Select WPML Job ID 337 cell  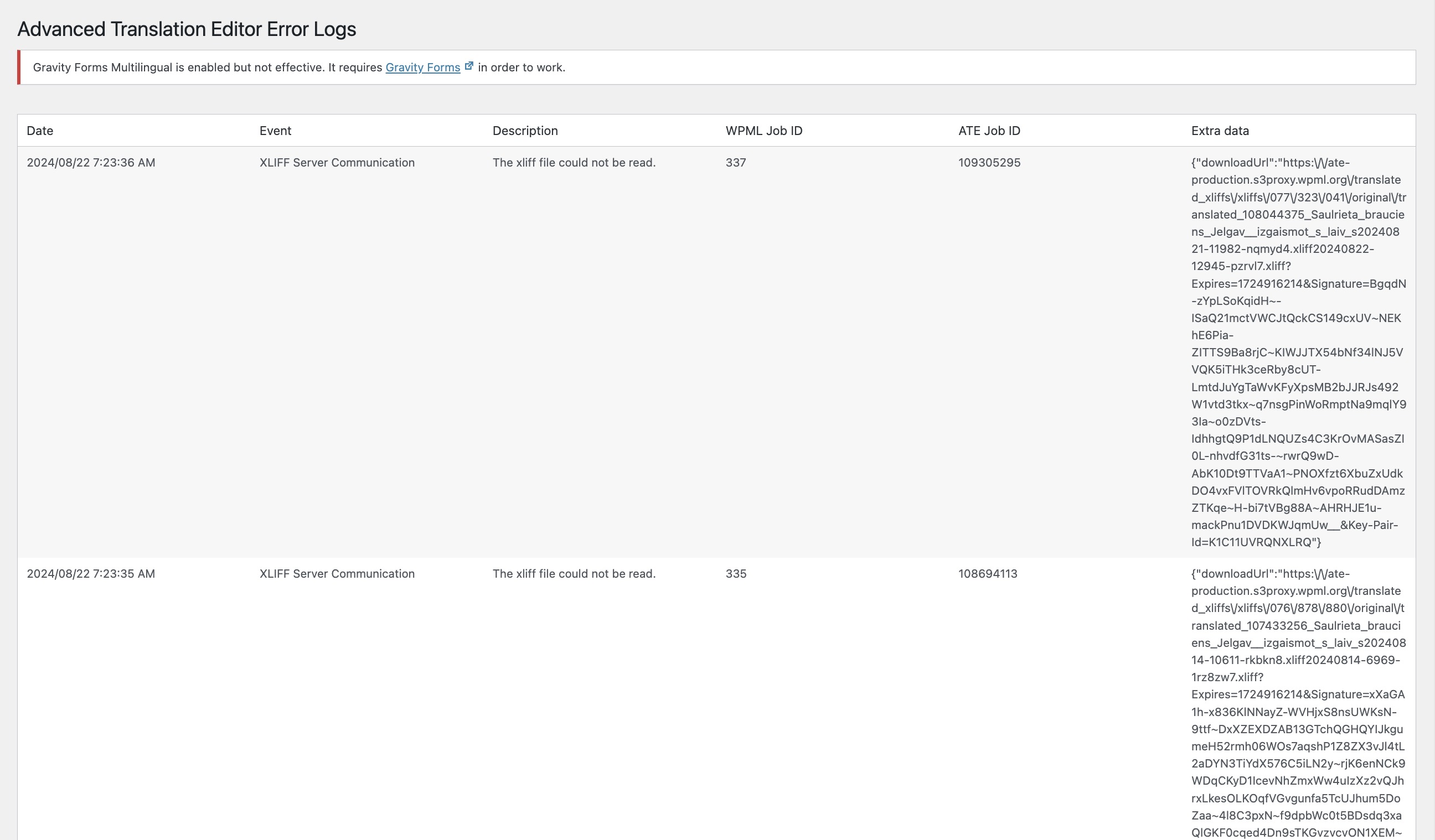coord(735,162)
